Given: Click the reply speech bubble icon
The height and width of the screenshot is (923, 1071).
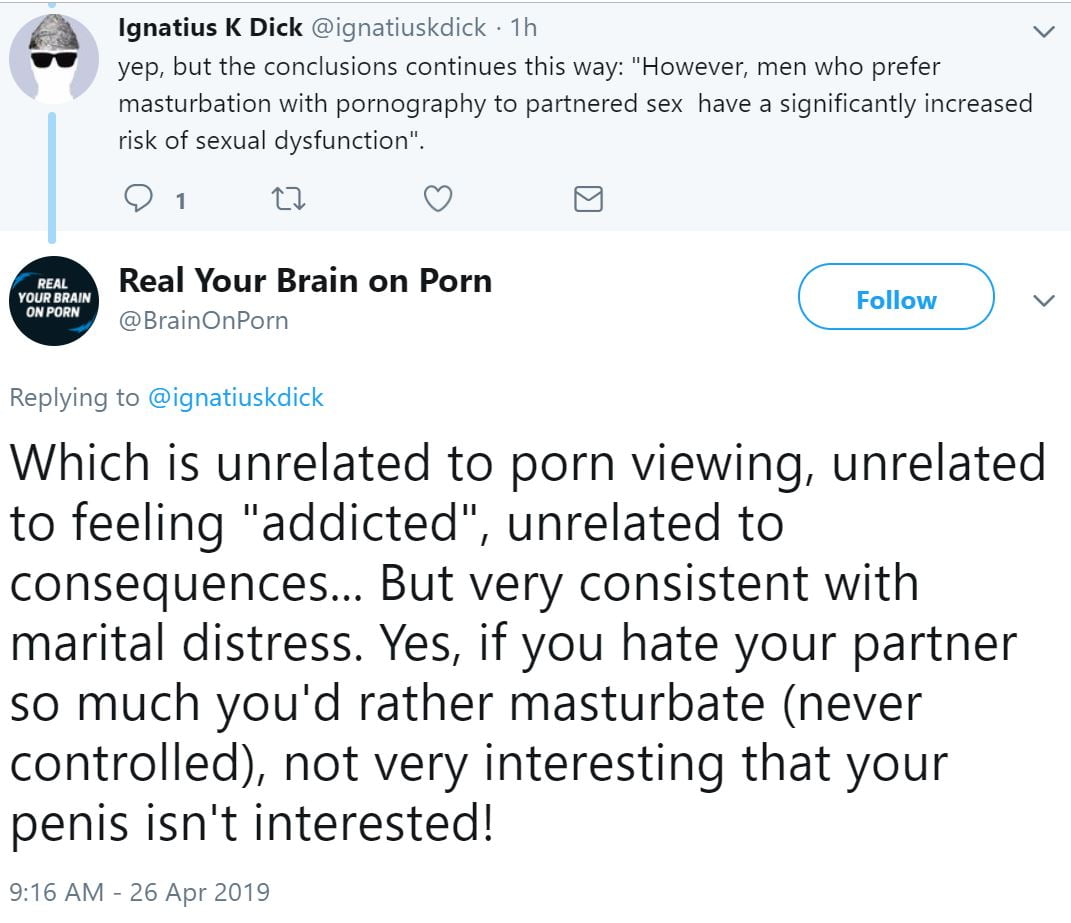Looking at the screenshot, I should click(x=137, y=200).
